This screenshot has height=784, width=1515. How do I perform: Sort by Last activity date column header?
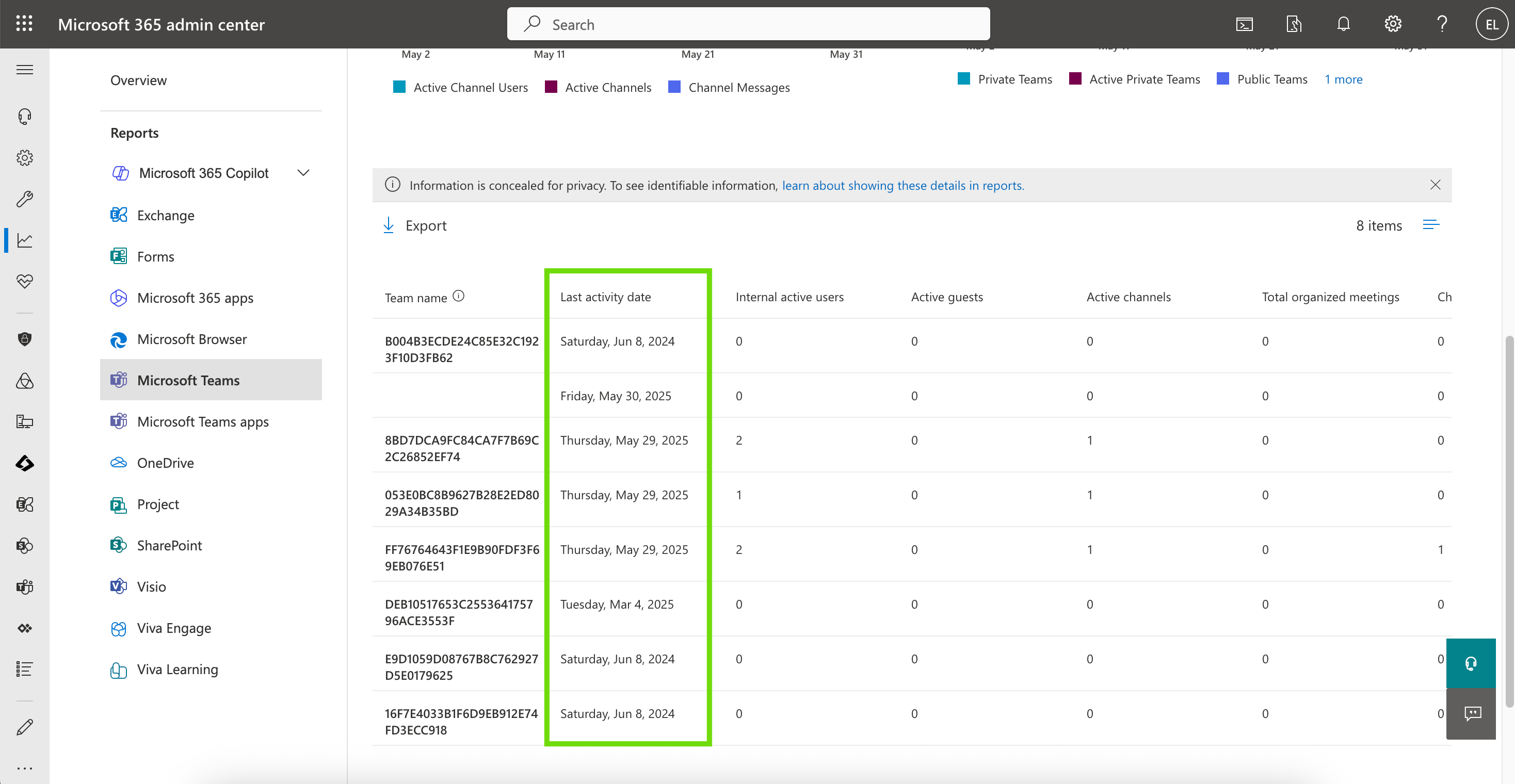pyautogui.click(x=605, y=298)
